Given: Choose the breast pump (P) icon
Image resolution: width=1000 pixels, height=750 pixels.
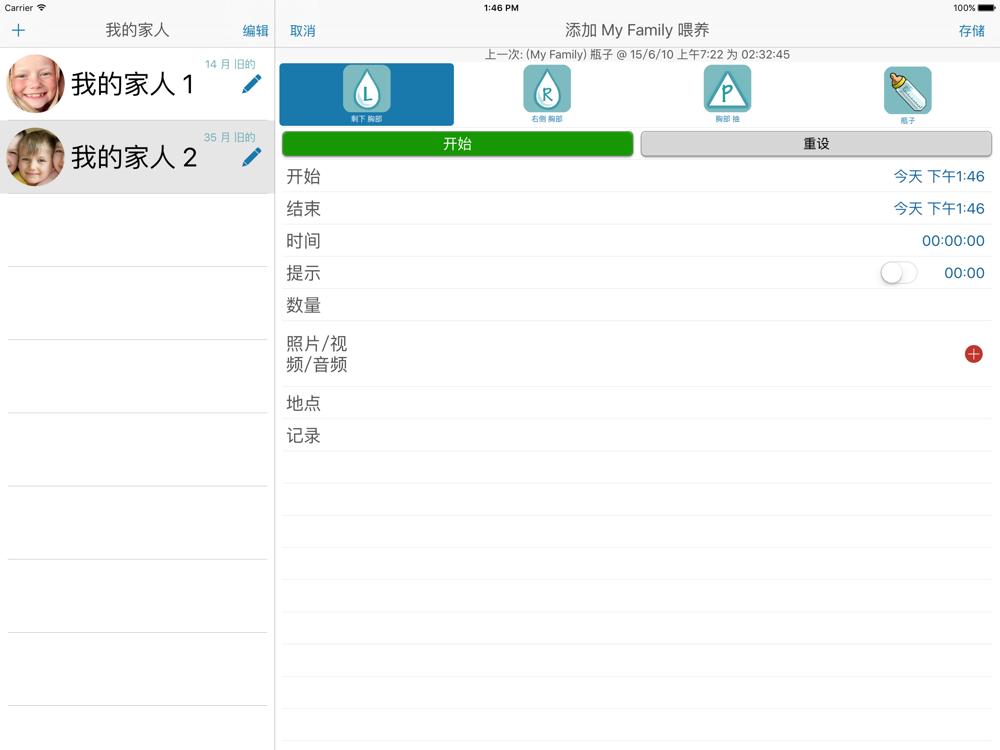Looking at the screenshot, I should 727,89.
